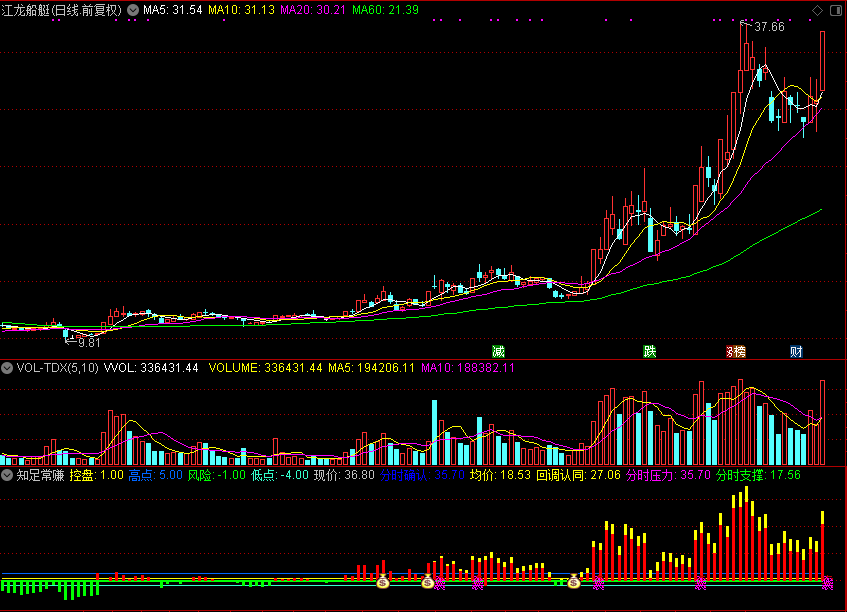Image resolution: width=847 pixels, height=612 pixels.
Task: Click the MA5: 31.54 label
Action: click(x=173, y=10)
